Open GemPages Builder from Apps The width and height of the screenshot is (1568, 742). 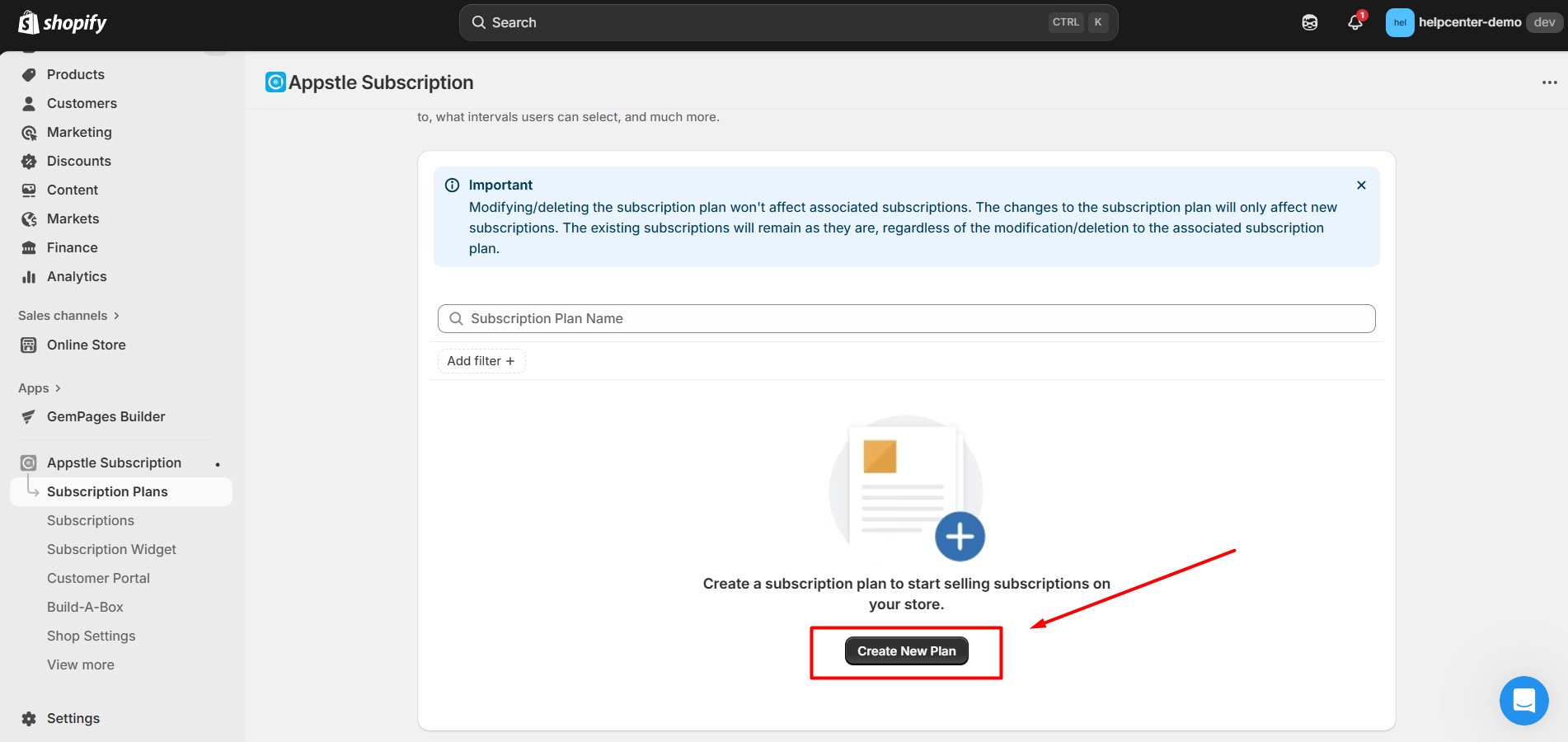[x=106, y=416]
